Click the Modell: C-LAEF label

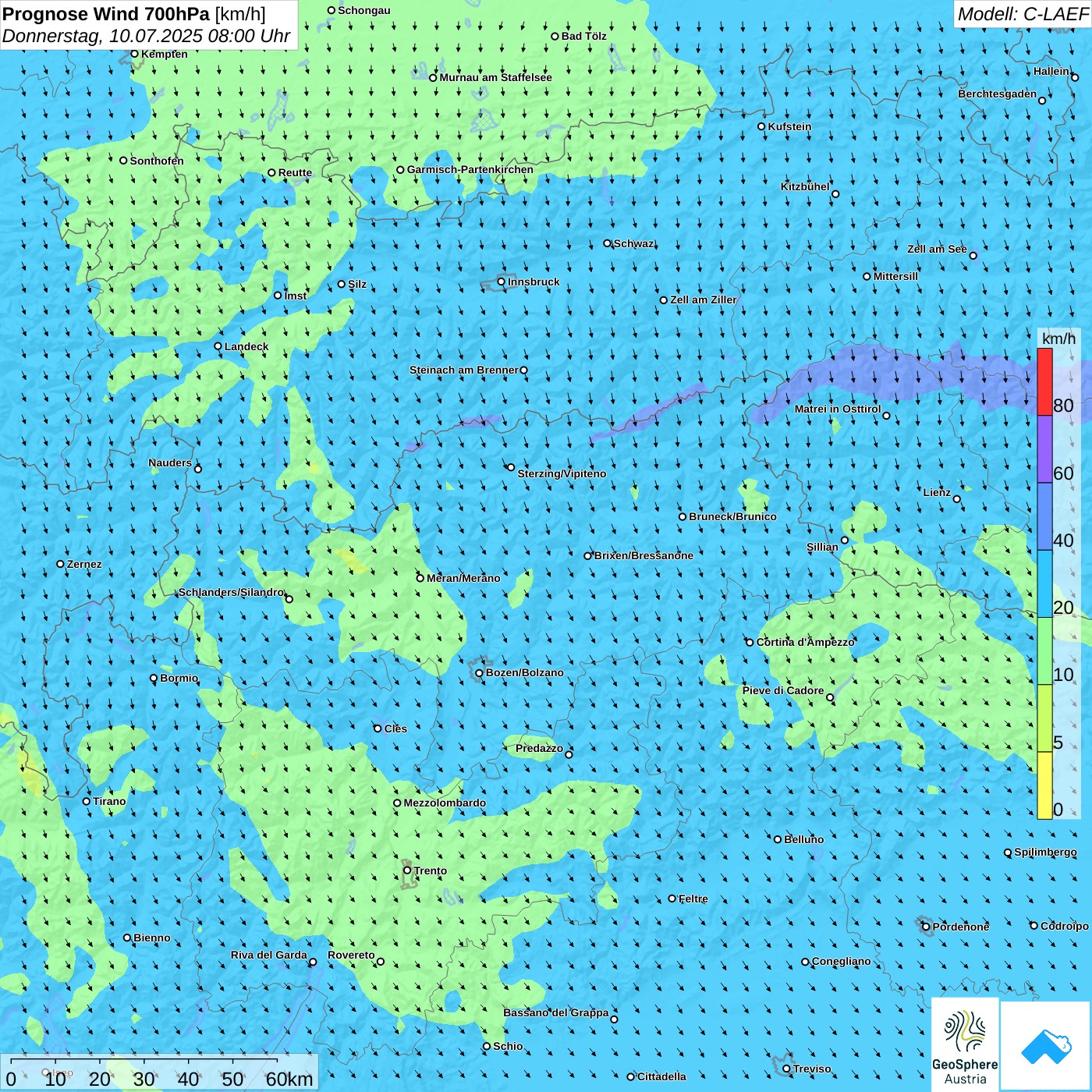point(1022,14)
